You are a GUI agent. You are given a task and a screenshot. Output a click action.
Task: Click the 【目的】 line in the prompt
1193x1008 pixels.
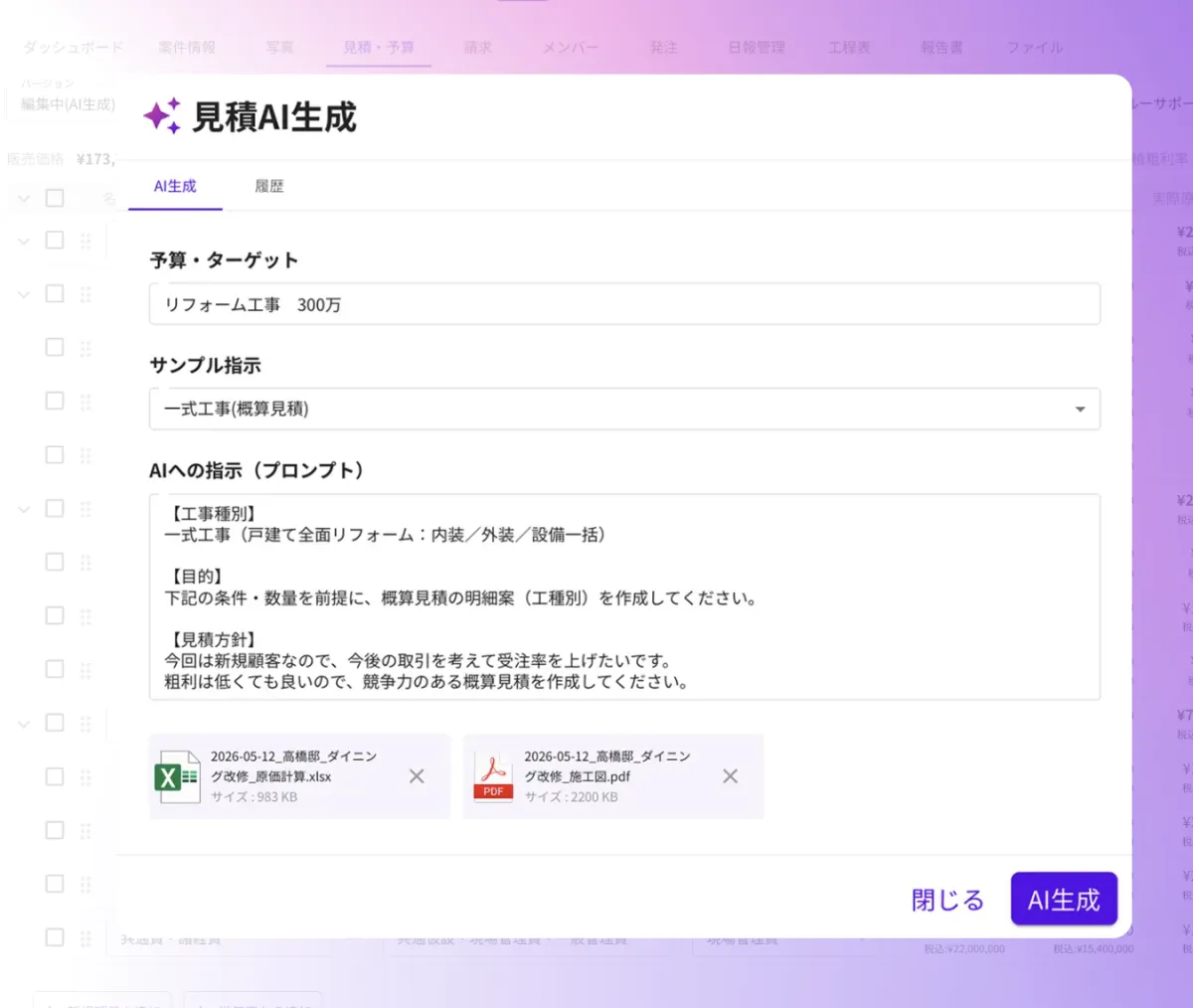197,577
